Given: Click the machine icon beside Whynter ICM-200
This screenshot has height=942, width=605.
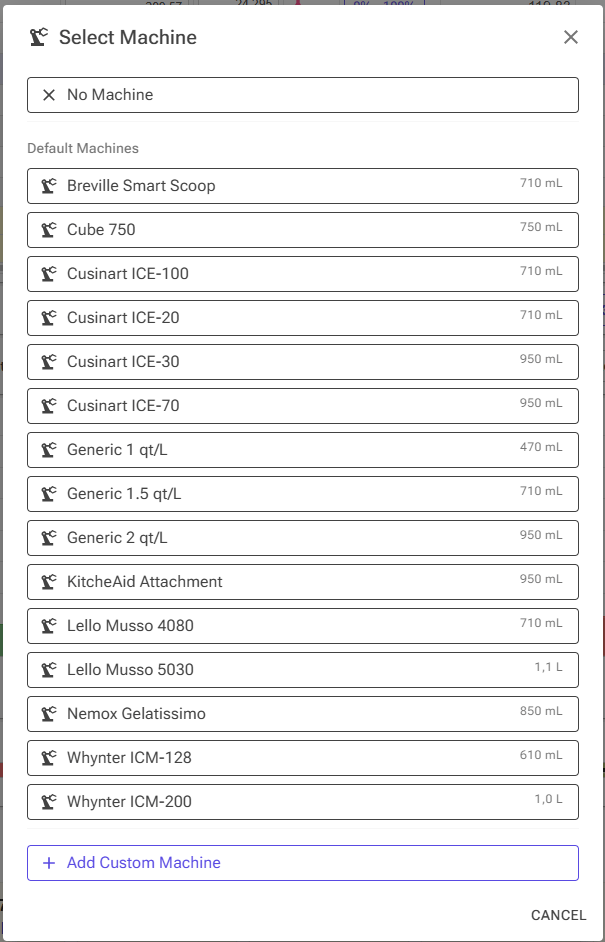Looking at the screenshot, I should point(49,801).
